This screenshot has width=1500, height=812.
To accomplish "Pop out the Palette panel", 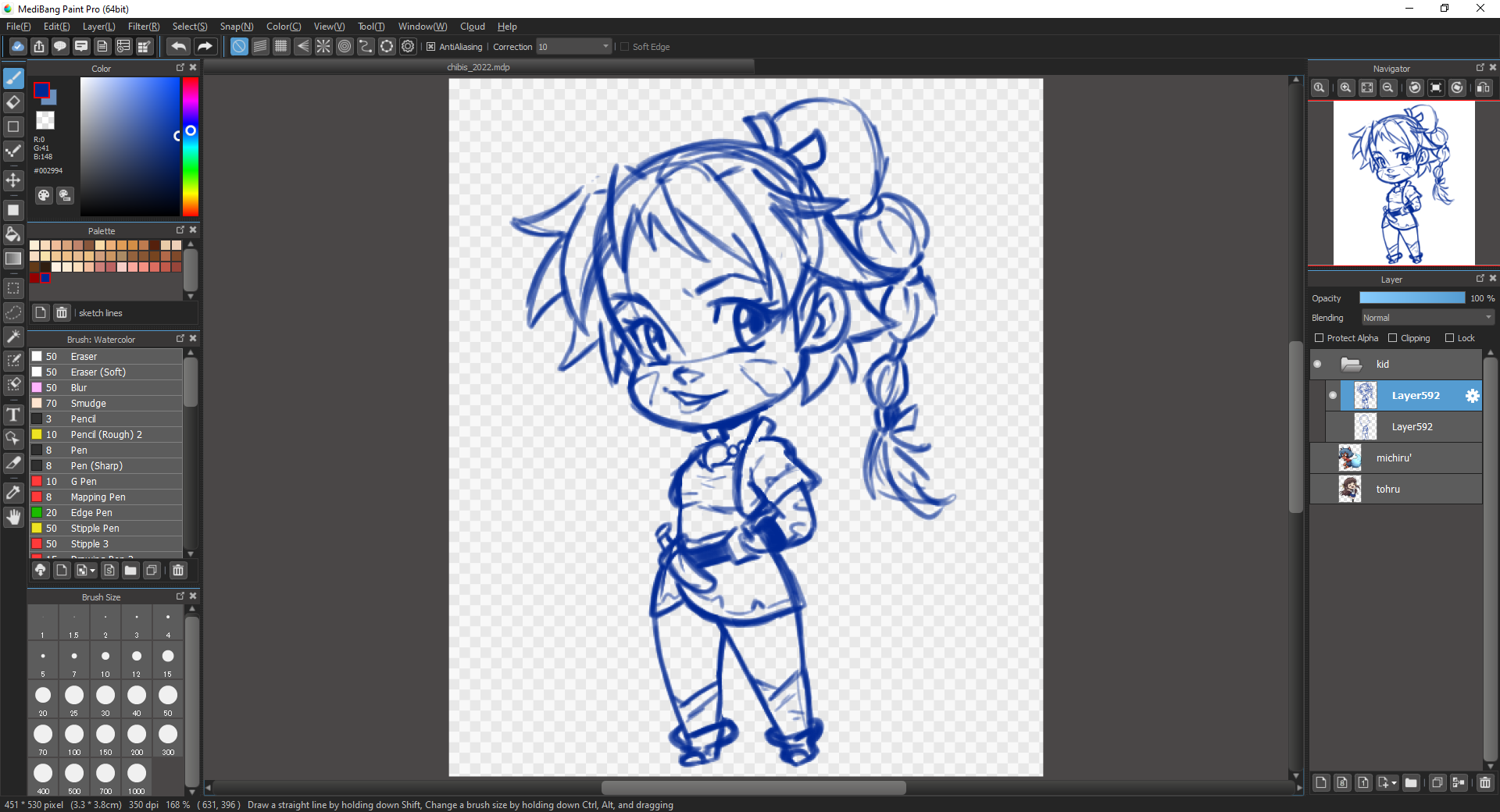I will pos(180,230).
